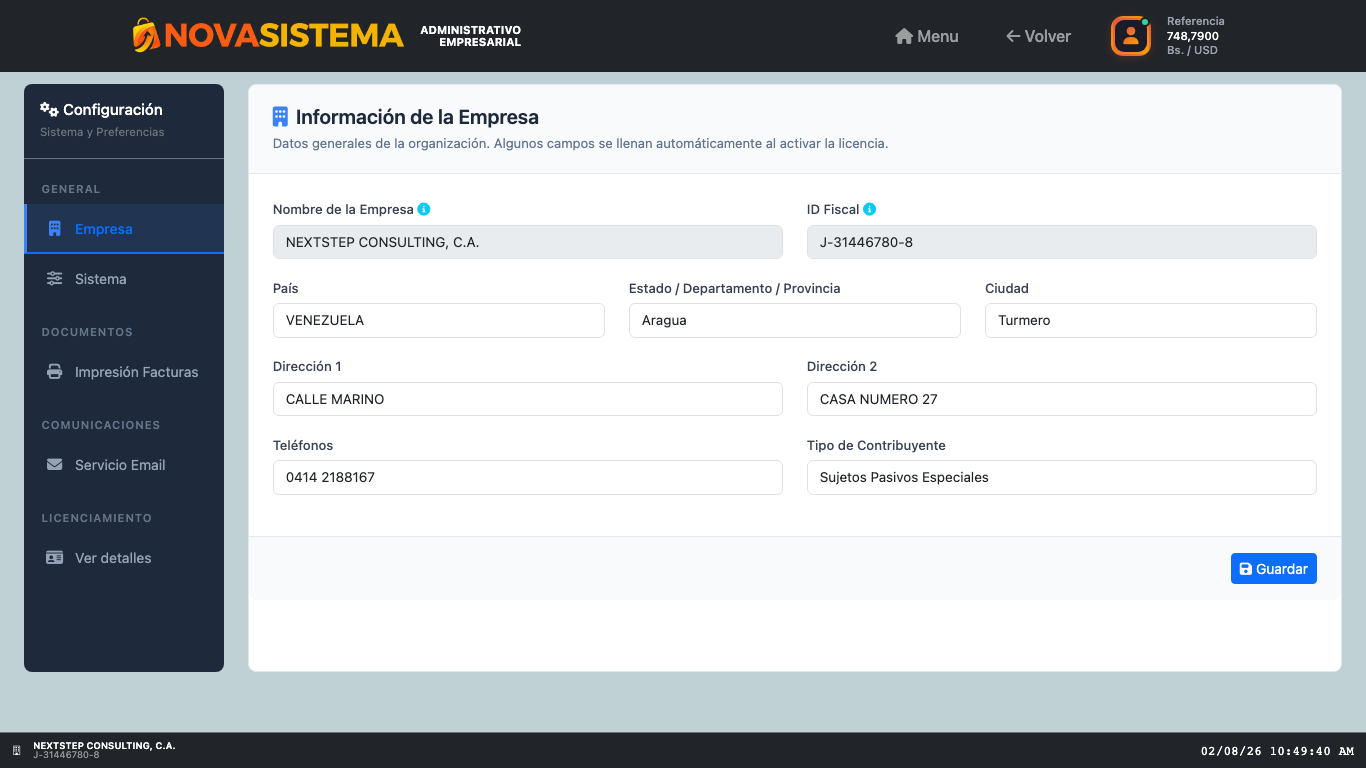This screenshot has height=768, width=1366.
Task: Click the ID Fiscal field
Action: tap(1062, 242)
